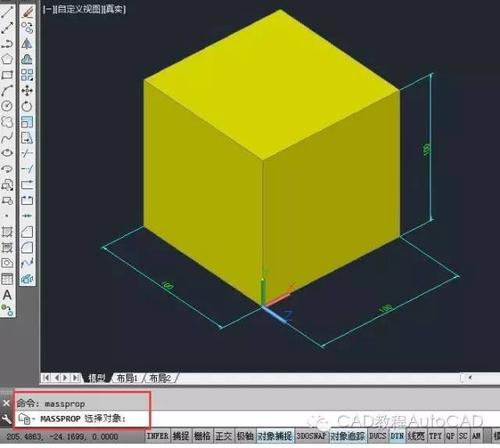Select the Copy modify tool
The image size is (500, 448).
(x=27, y=28)
